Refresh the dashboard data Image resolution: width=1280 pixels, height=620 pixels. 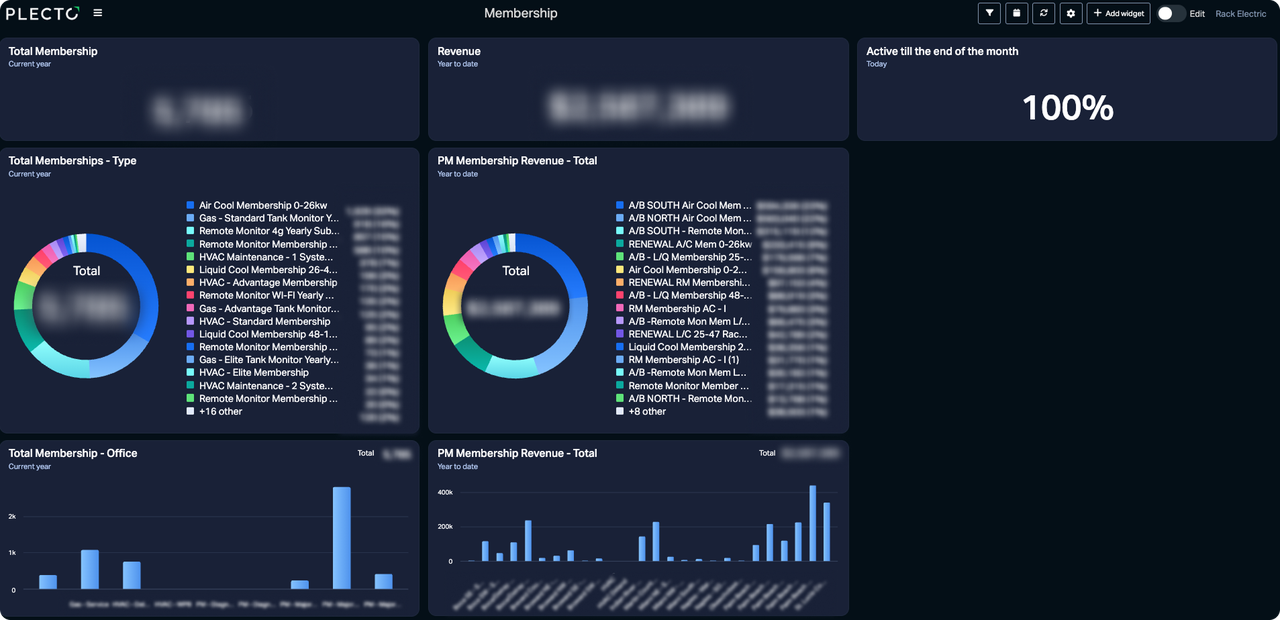pos(1043,13)
